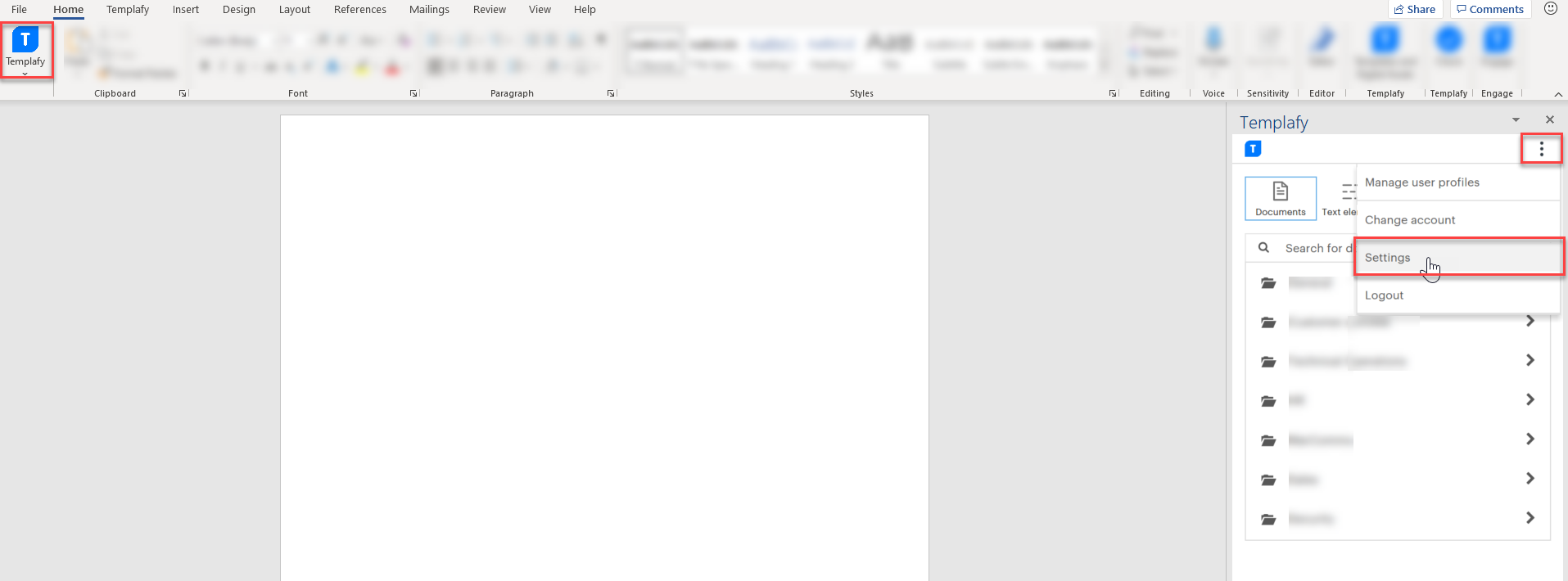The height and width of the screenshot is (581, 1568).
Task: Open Settings from the Templafy menu
Action: 1457,258
